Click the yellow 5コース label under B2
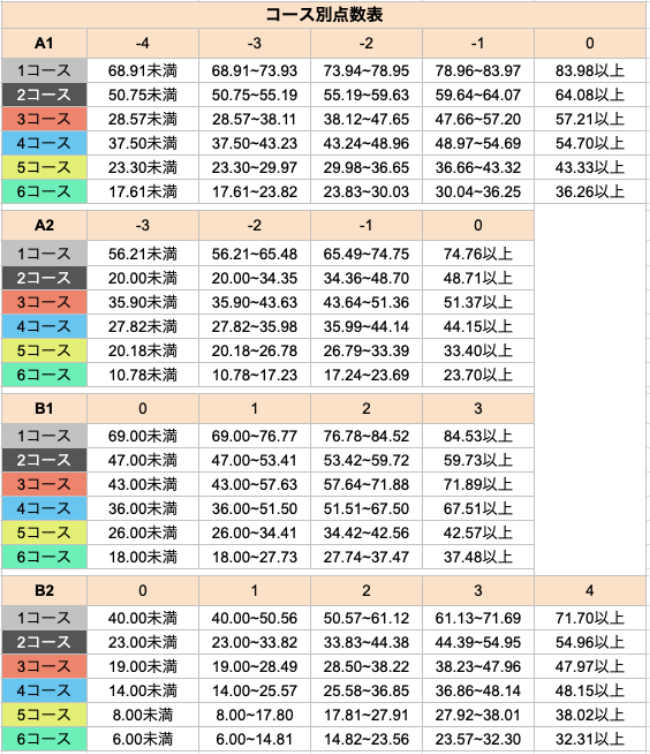Image resolution: width=650 pixels, height=754 pixels. 44,716
